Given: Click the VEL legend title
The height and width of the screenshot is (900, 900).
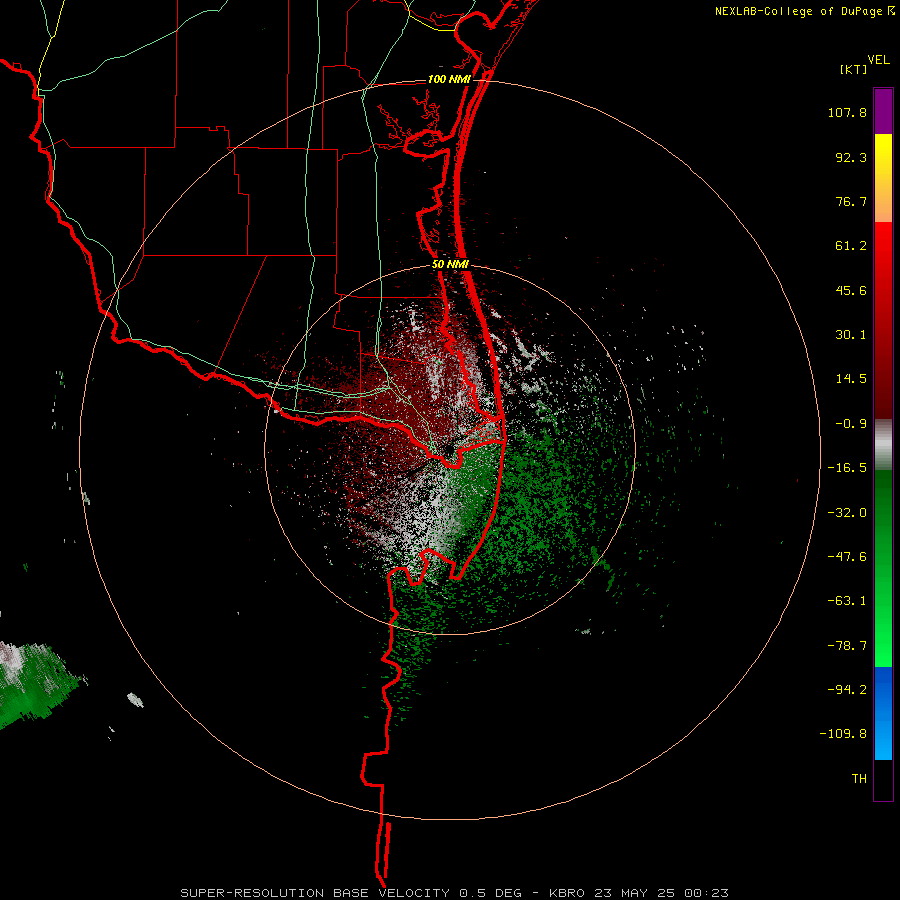Looking at the screenshot, I should [878, 60].
